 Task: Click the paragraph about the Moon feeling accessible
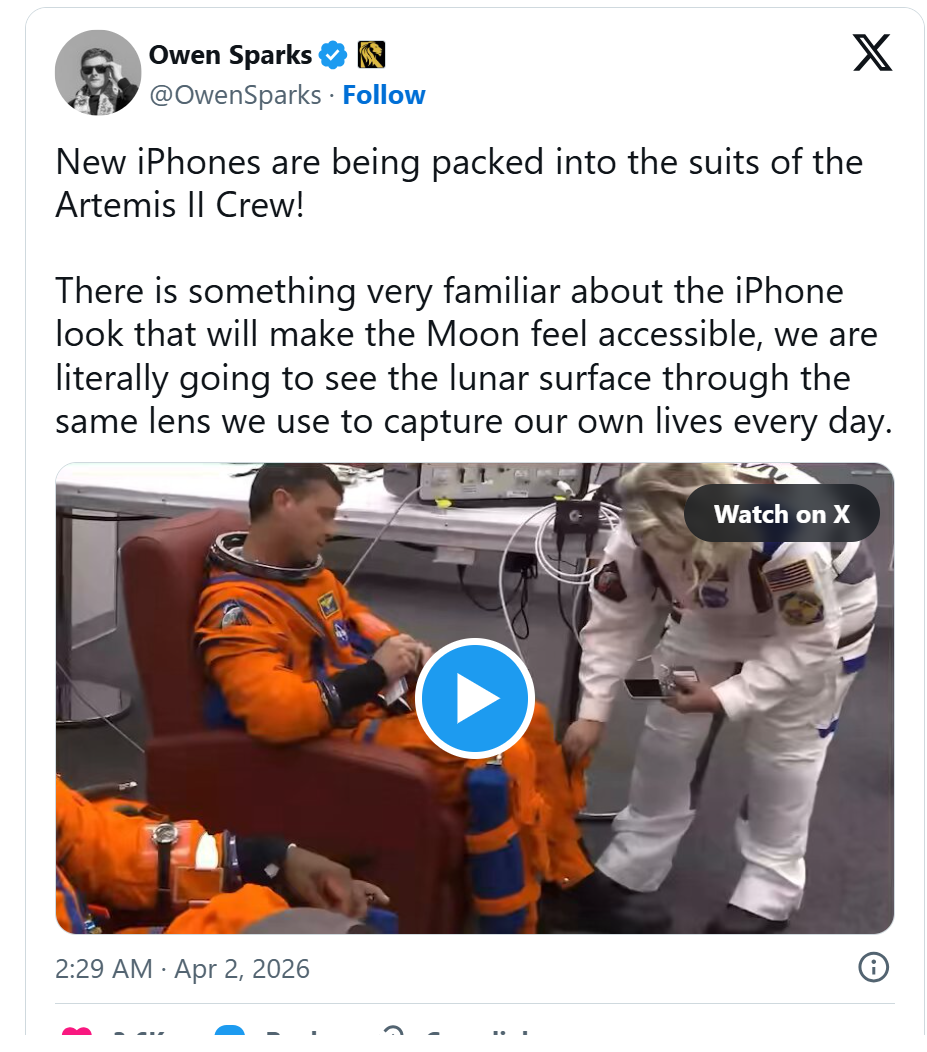pyautogui.click(x=472, y=356)
